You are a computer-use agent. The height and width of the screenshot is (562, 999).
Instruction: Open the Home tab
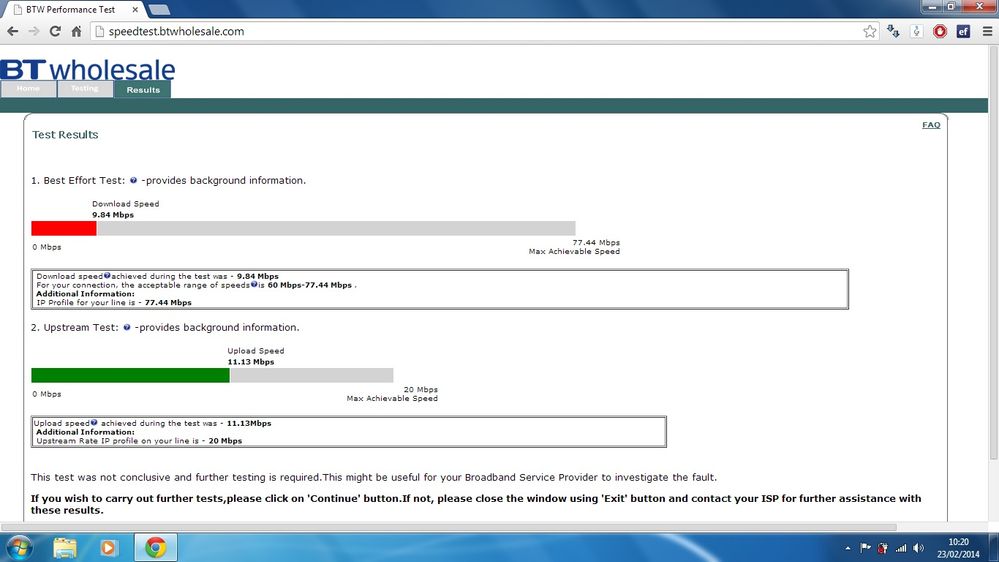click(28, 89)
